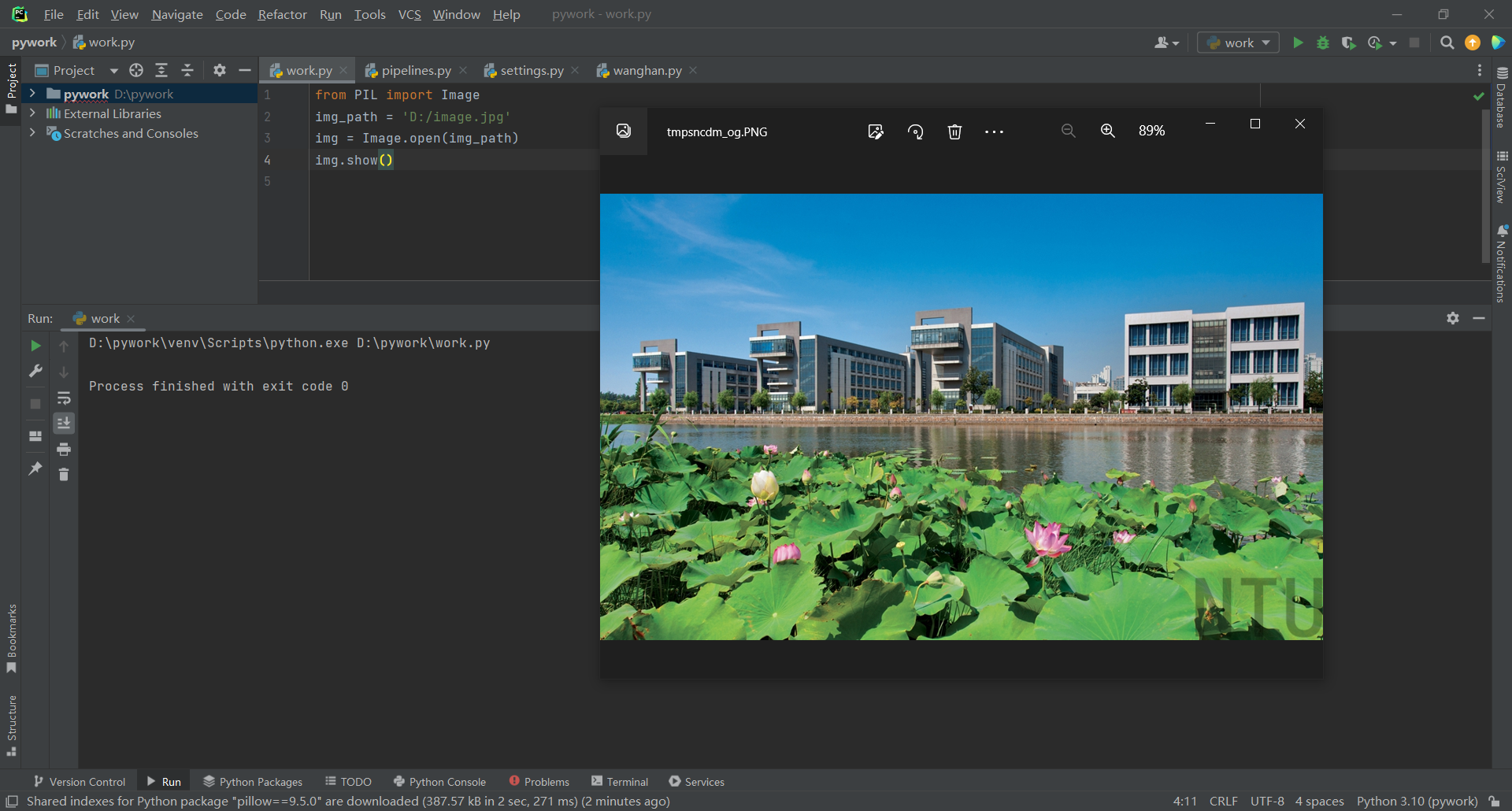
Task: Click Python 3.10 (pywork) interpreter in status bar
Action: coord(1417,801)
